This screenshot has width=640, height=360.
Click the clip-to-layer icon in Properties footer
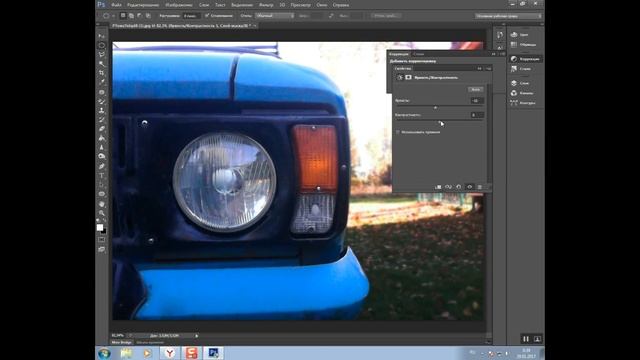438,187
